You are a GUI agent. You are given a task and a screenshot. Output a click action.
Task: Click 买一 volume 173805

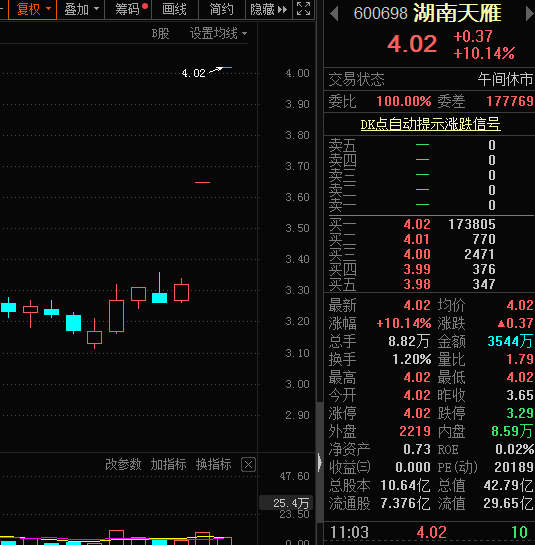click(472, 224)
